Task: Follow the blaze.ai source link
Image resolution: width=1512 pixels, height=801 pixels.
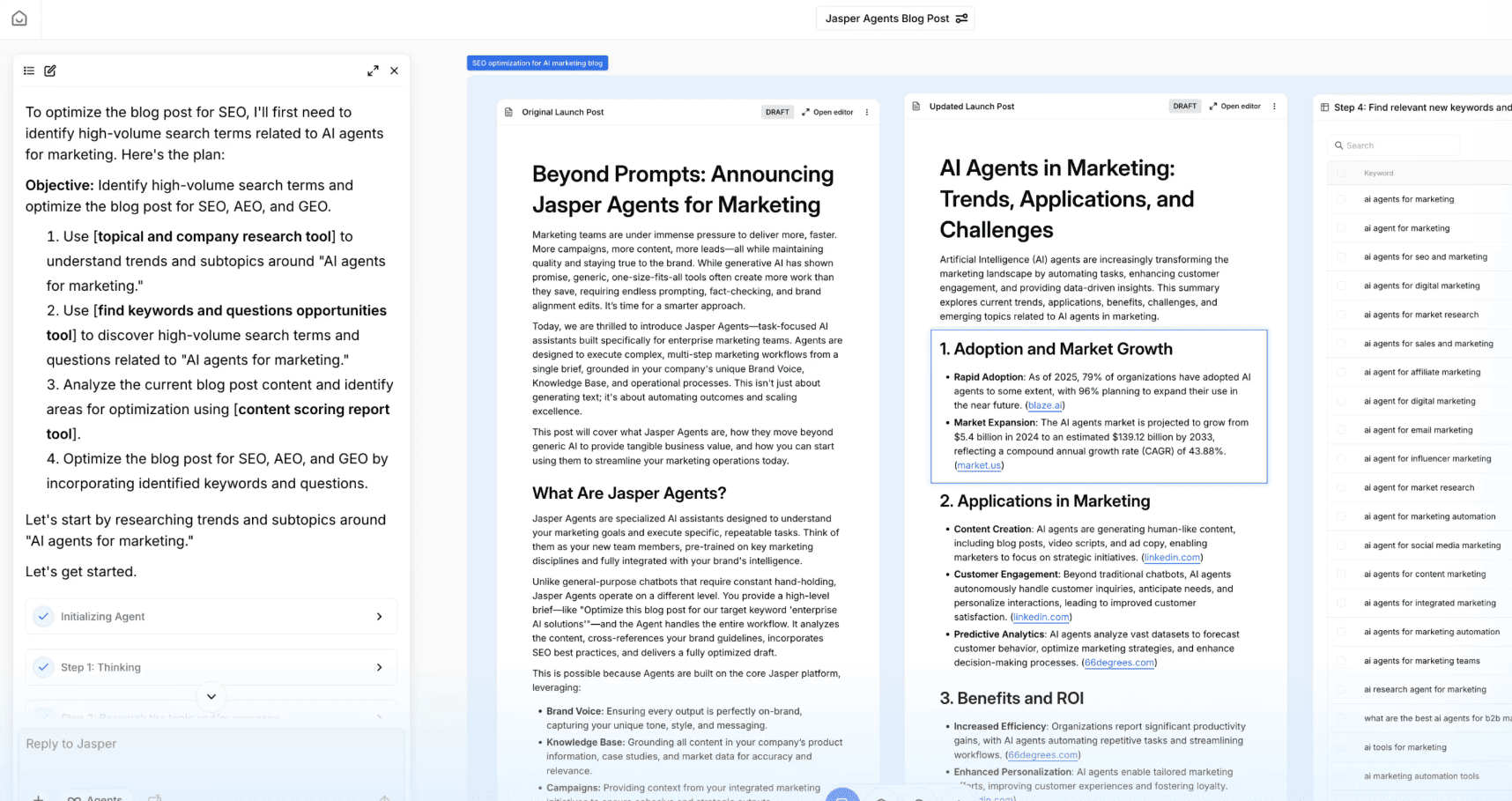Action: [x=1045, y=405]
